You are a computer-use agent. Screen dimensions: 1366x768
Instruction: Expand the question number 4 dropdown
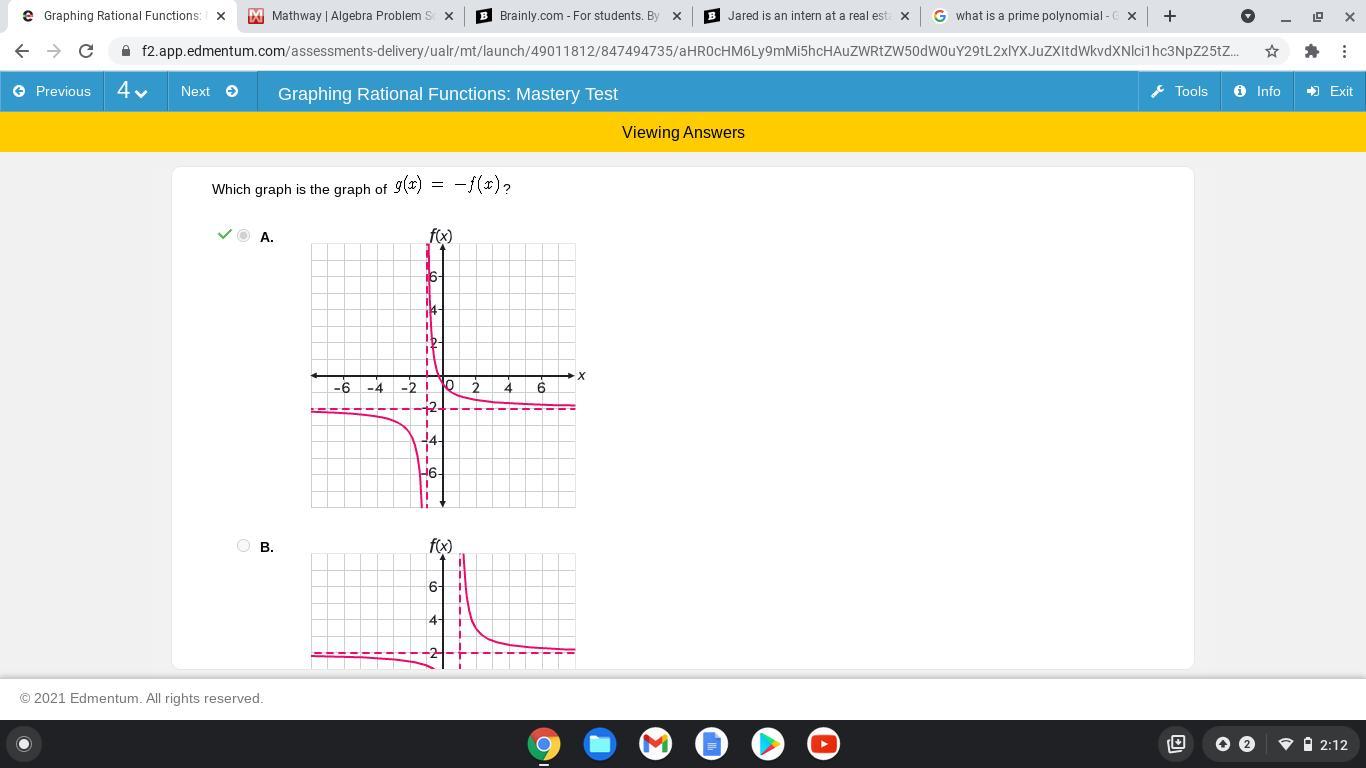[134, 91]
